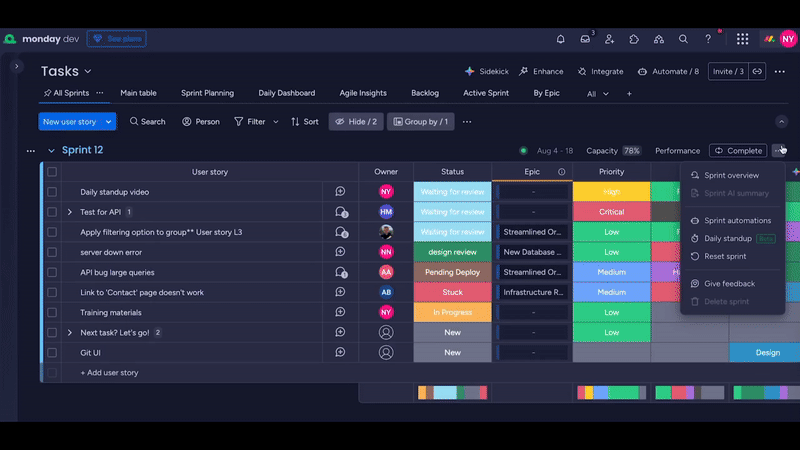This screenshot has width=800, height=450.
Task: Click the Complete sprint button
Action: (x=738, y=151)
